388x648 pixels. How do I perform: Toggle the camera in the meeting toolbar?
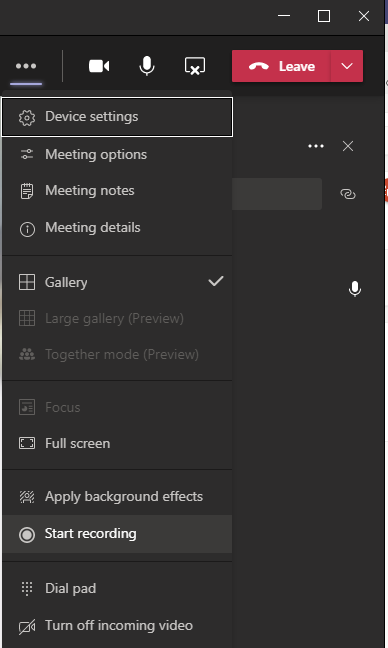click(99, 66)
